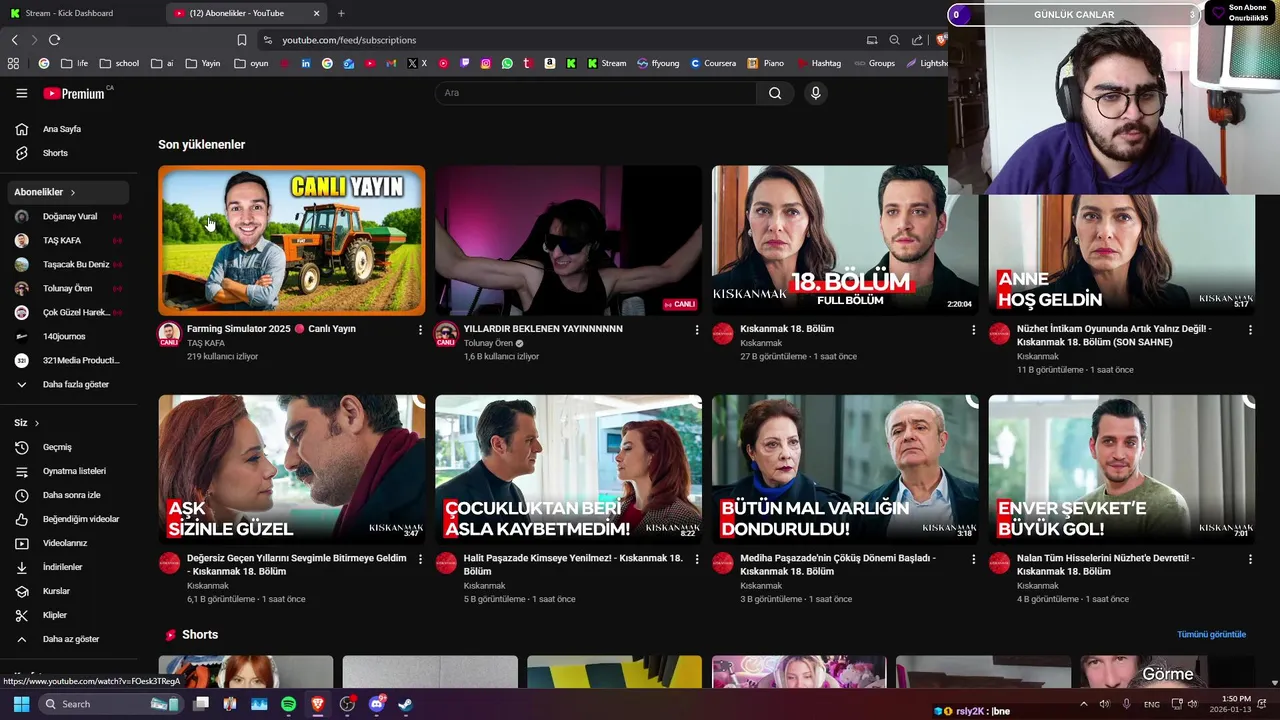Click the YouTube Premium logo

pyautogui.click(x=74, y=93)
